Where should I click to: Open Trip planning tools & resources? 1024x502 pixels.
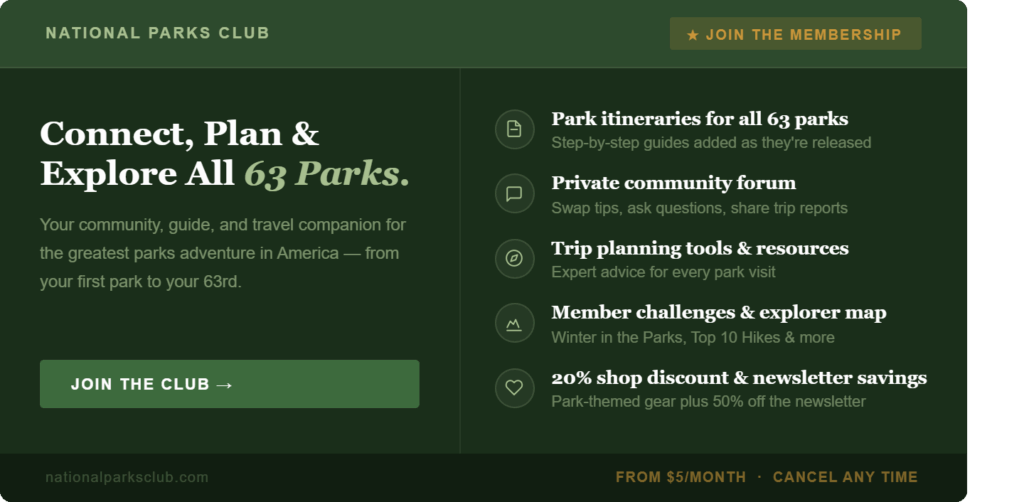pyautogui.click(x=699, y=248)
